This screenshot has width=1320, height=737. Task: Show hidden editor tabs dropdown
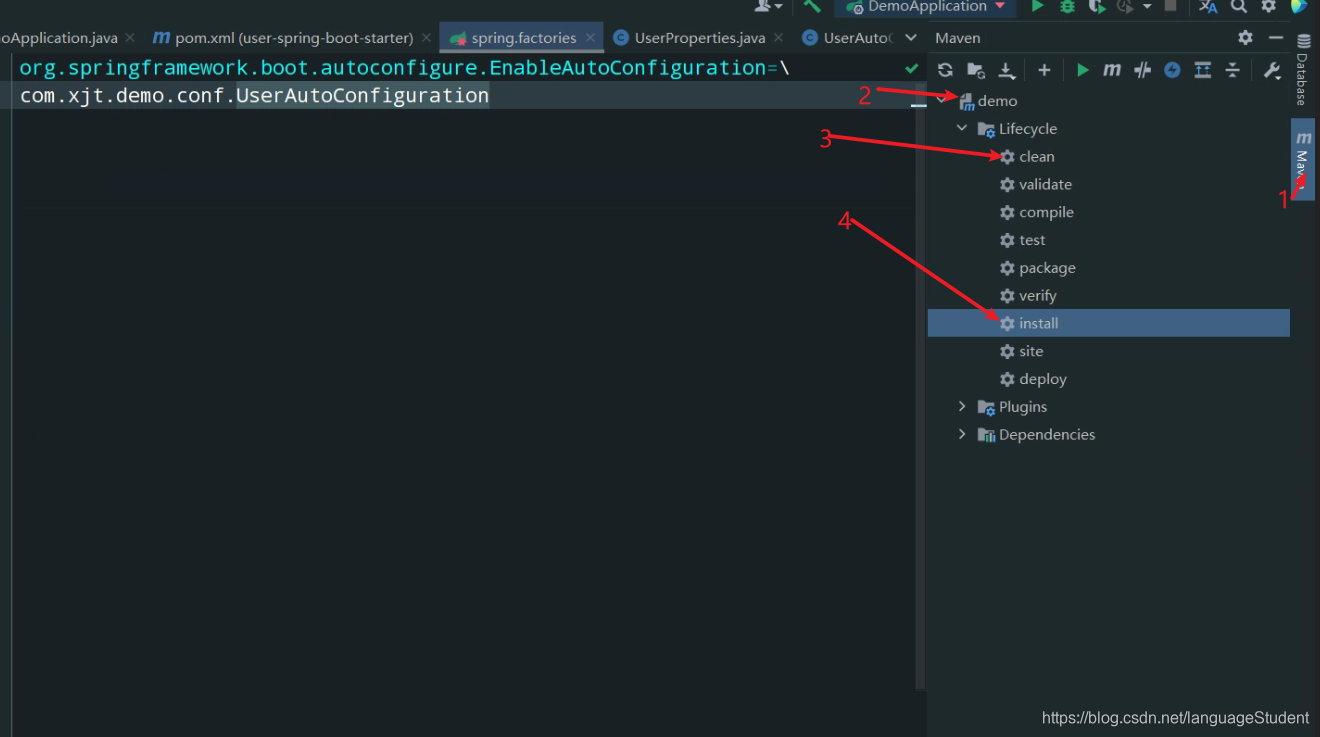pos(911,38)
